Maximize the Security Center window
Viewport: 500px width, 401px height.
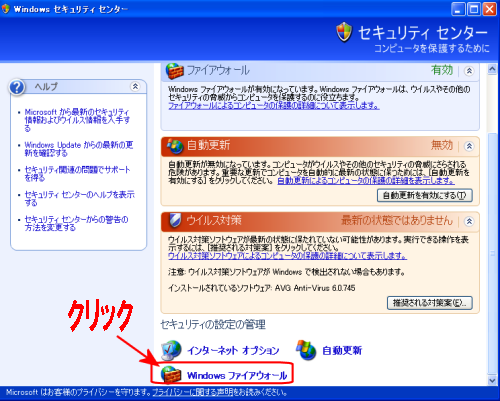474,9
